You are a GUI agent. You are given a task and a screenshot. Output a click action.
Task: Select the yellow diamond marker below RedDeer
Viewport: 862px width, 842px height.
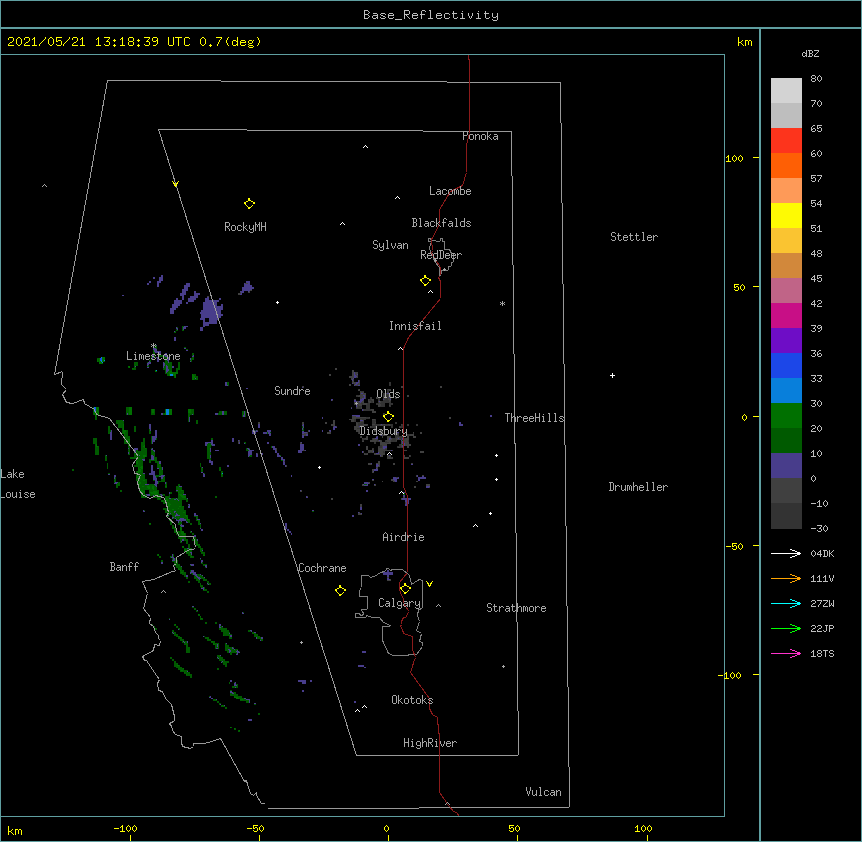click(x=425, y=281)
